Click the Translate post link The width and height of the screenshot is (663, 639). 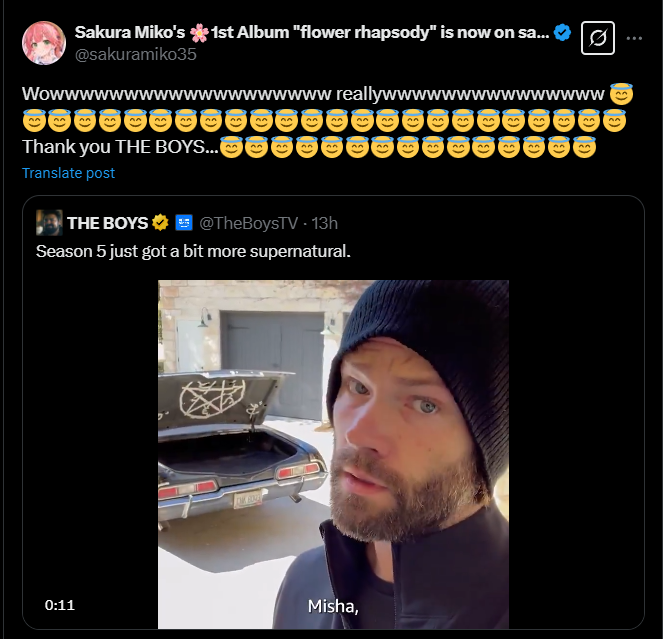69,173
